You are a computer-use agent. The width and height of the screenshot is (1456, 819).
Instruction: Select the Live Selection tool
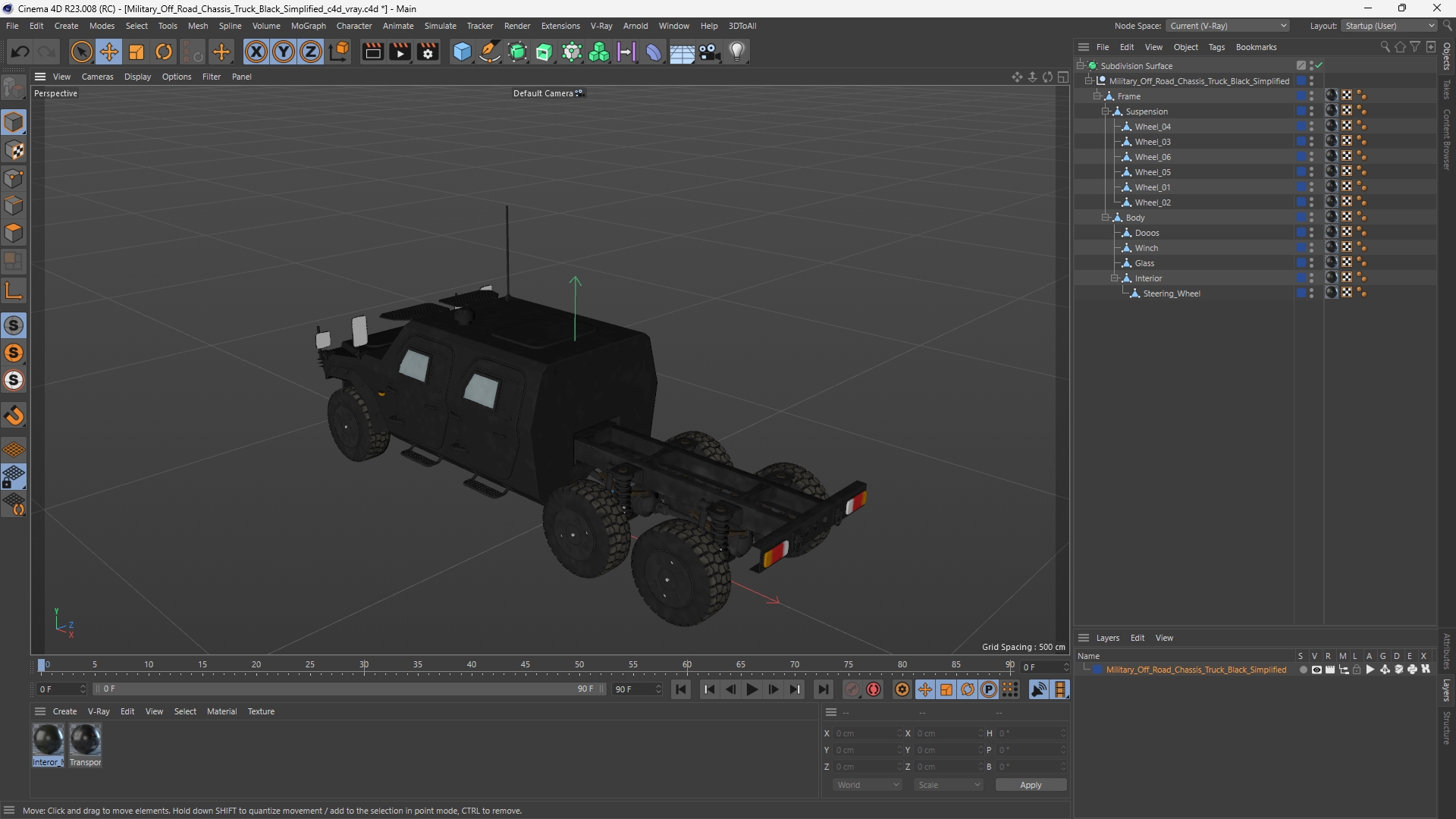pyautogui.click(x=81, y=52)
